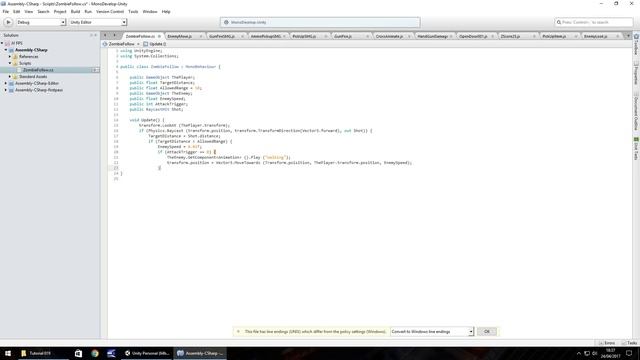
Task: Expand the Assembly-CSharp-Editor project
Action: tap(6, 83)
